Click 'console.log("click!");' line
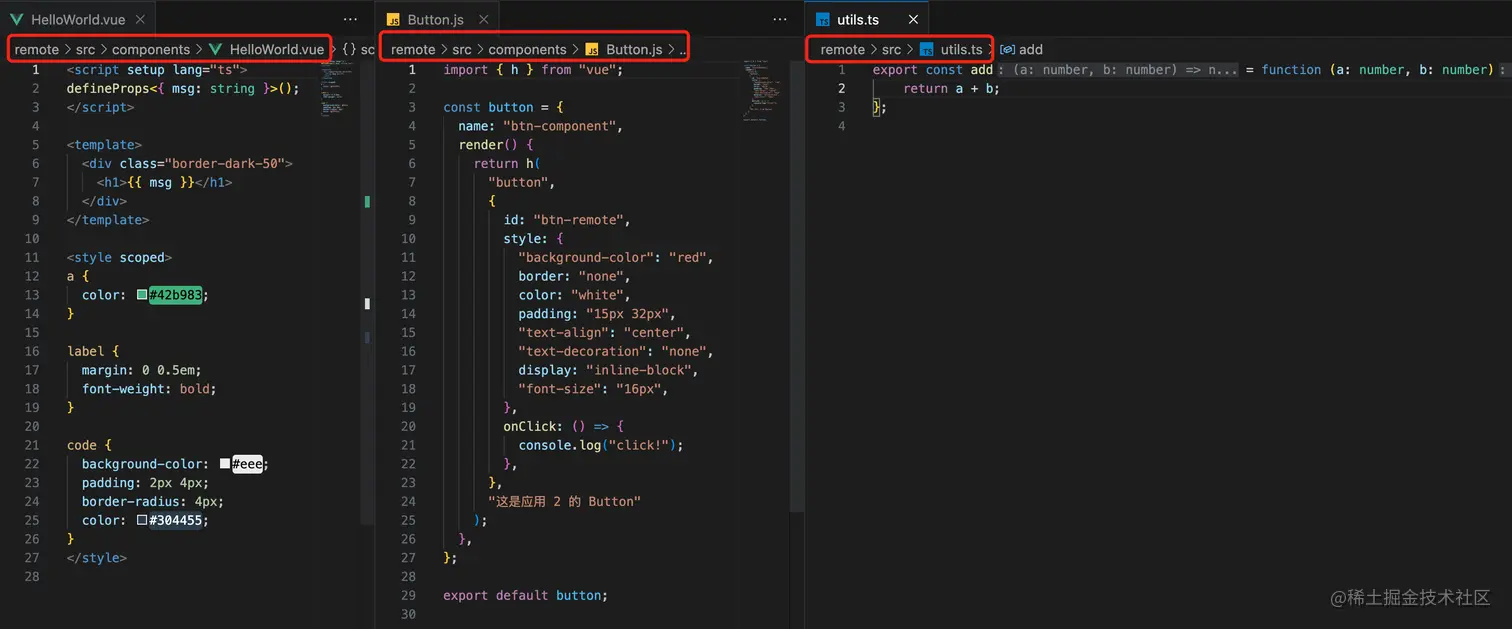This screenshot has height=629, width=1512. pyautogui.click(x=601, y=445)
